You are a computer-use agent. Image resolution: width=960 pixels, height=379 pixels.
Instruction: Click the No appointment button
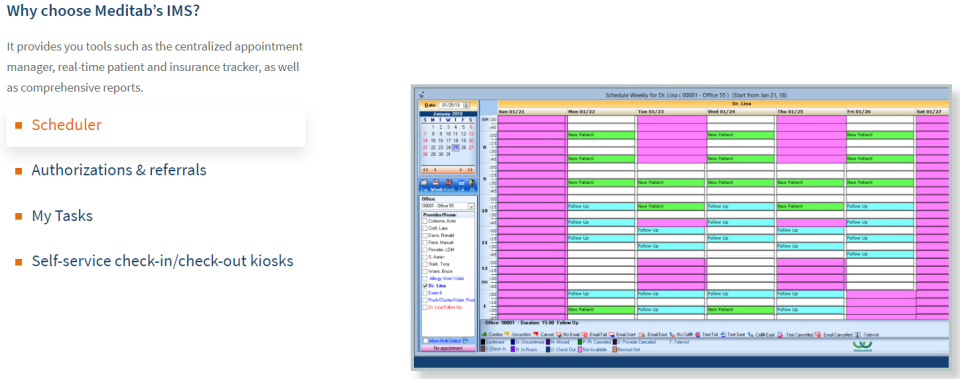pyautogui.click(x=448, y=348)
